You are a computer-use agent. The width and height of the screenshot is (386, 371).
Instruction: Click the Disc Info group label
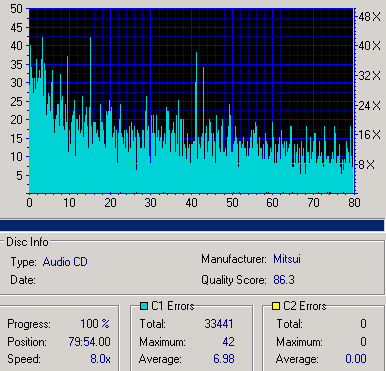[27, 242]
